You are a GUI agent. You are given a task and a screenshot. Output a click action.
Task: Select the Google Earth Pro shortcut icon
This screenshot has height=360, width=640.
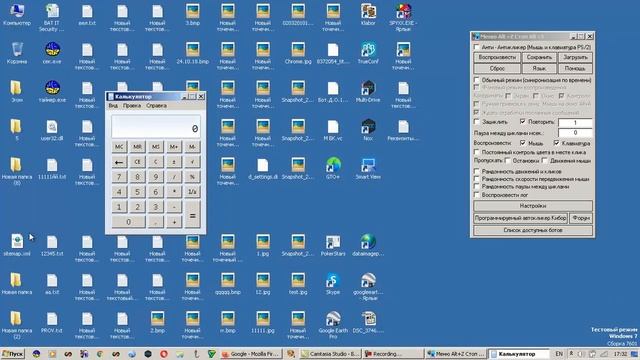tap(333, 325)
